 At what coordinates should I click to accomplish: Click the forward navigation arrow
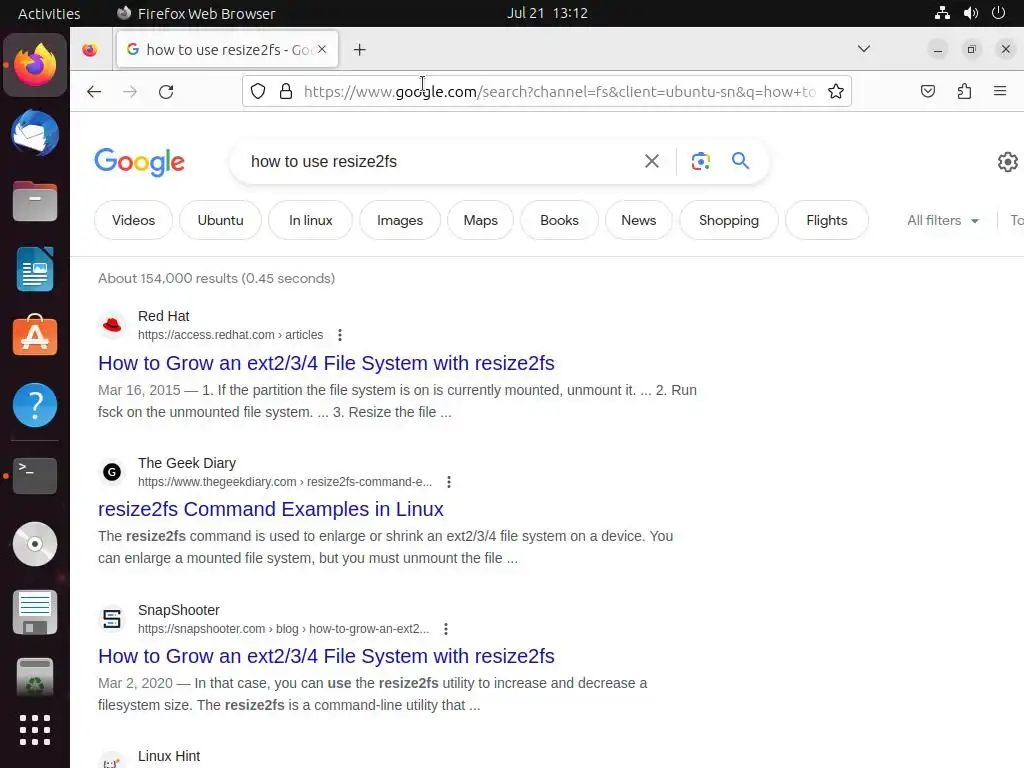(x=130, y=91)
